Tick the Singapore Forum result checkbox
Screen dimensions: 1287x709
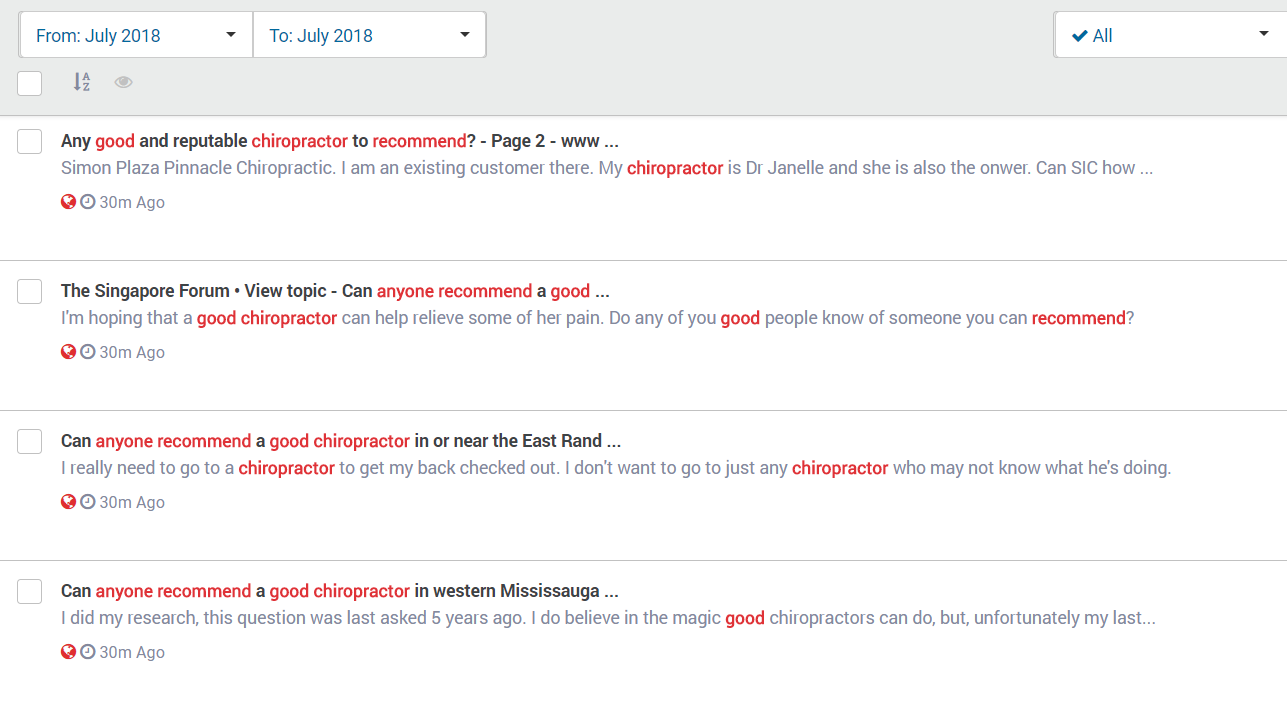[30, 292]
